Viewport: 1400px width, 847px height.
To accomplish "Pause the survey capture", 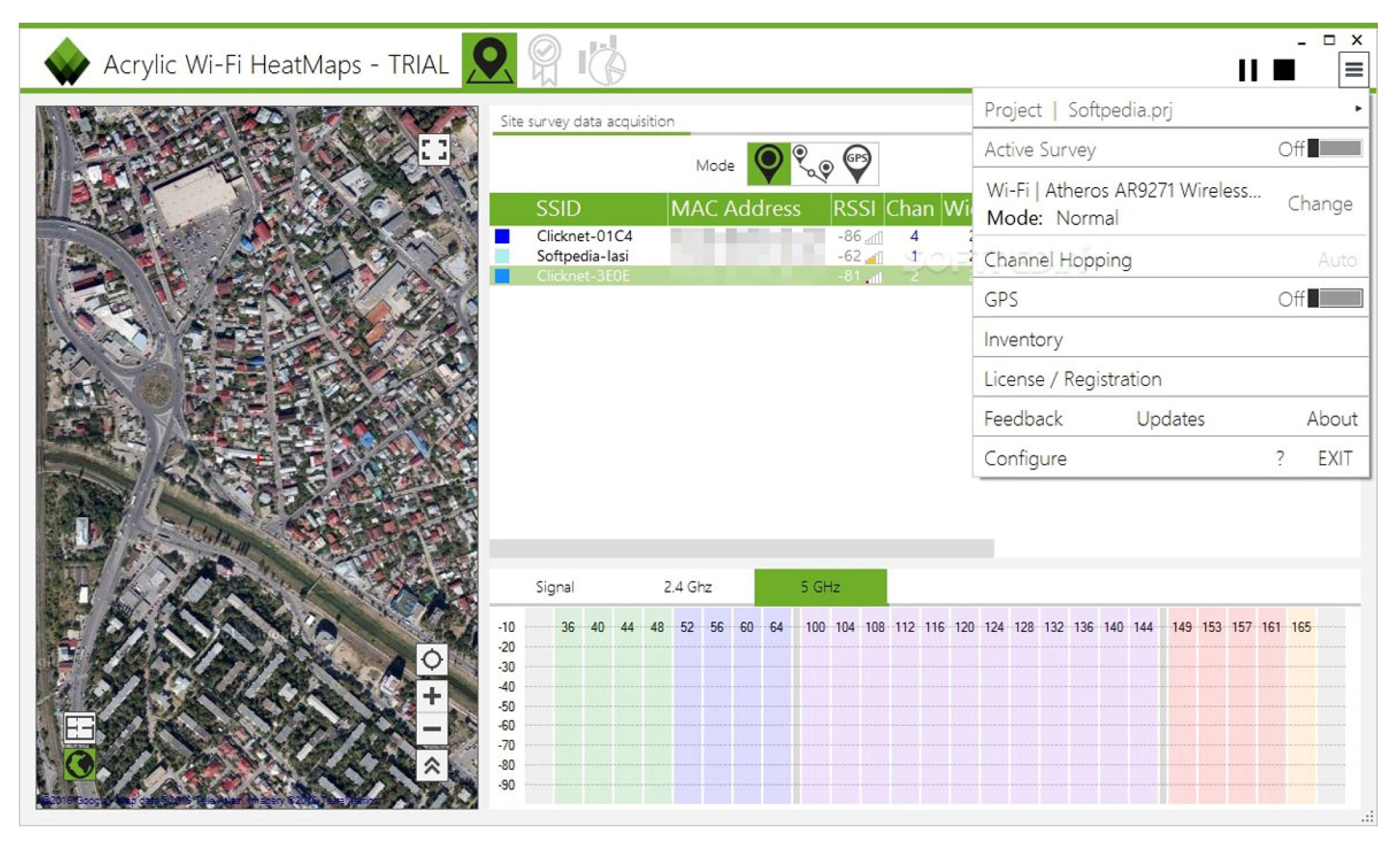I will point(1248,70).
